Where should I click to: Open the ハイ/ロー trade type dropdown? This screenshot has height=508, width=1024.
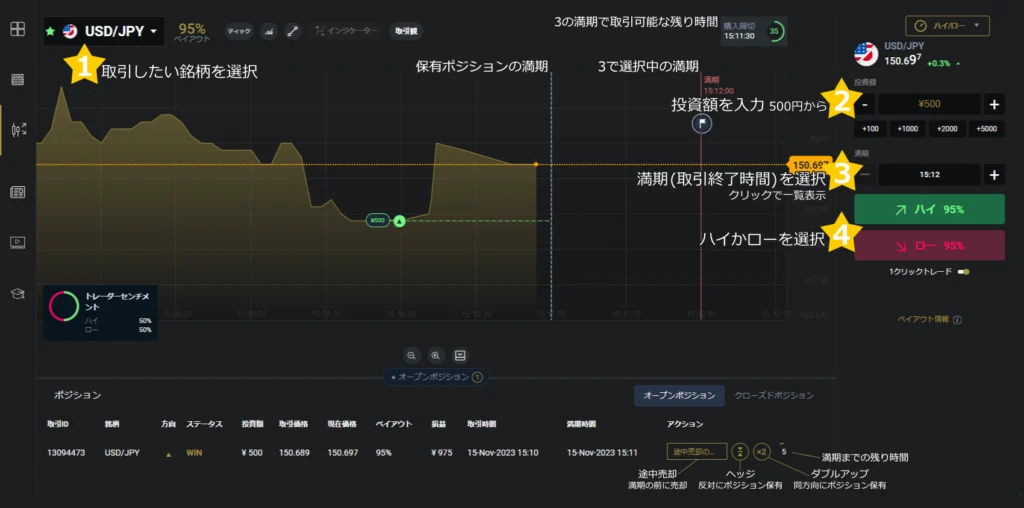point(947,25)
